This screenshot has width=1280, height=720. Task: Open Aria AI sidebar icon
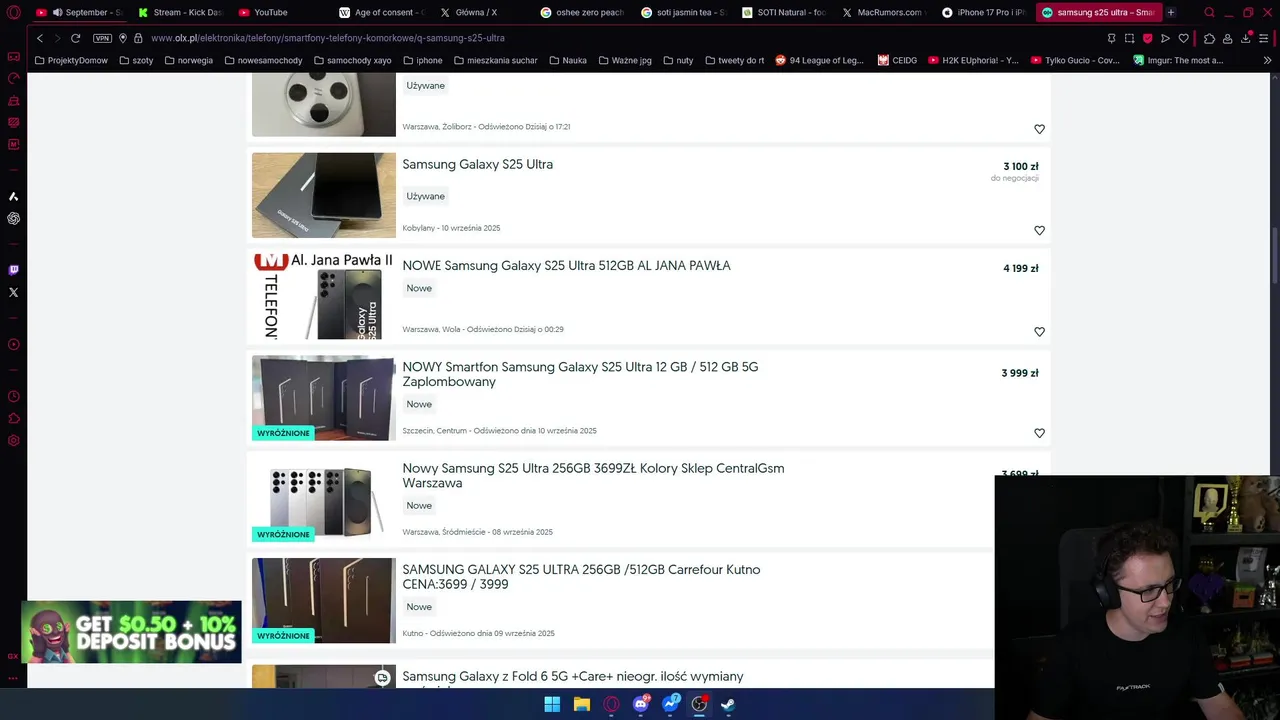click(x=13, y=196)
